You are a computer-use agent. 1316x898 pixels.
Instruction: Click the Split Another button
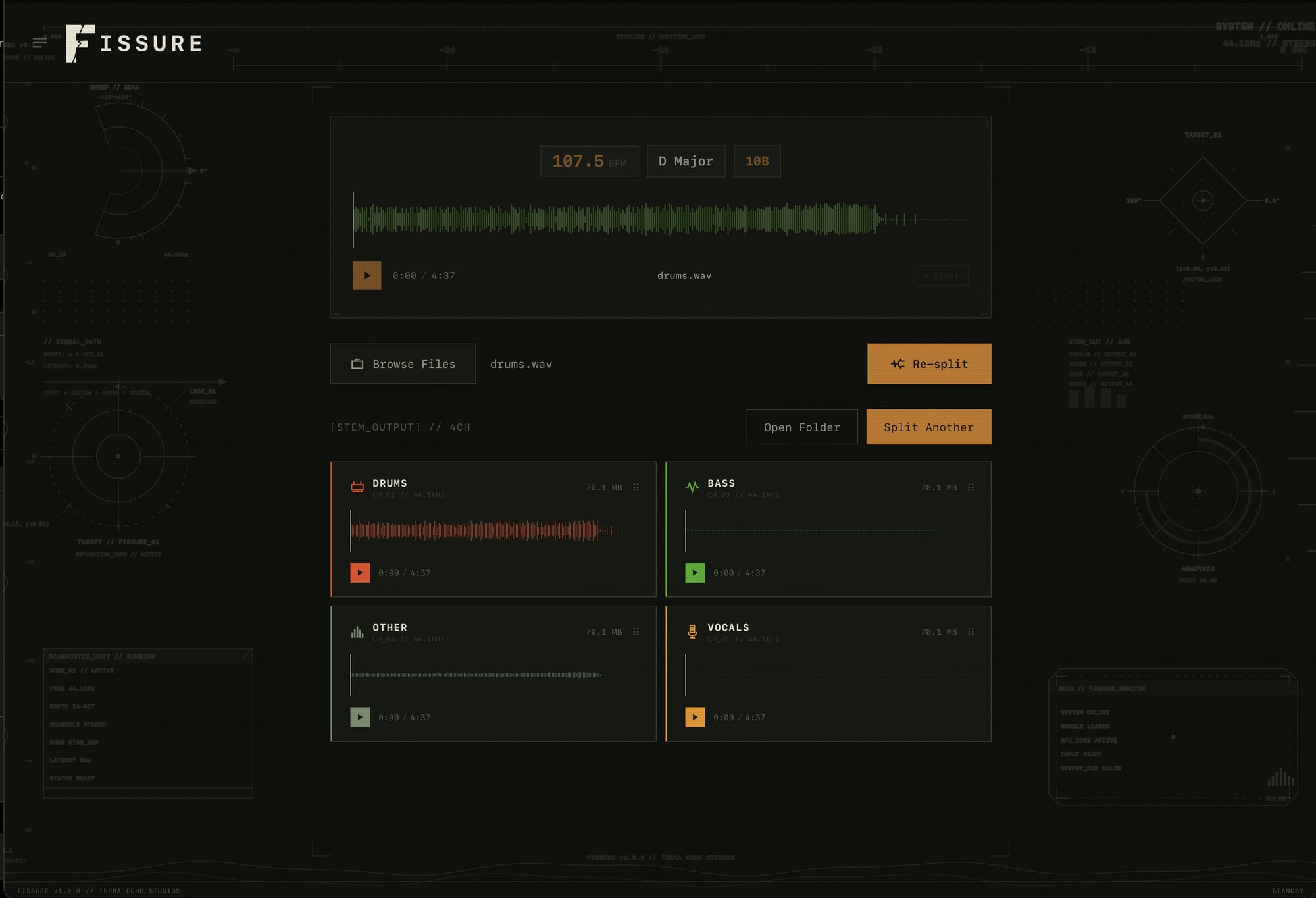[x=928, y=427]
